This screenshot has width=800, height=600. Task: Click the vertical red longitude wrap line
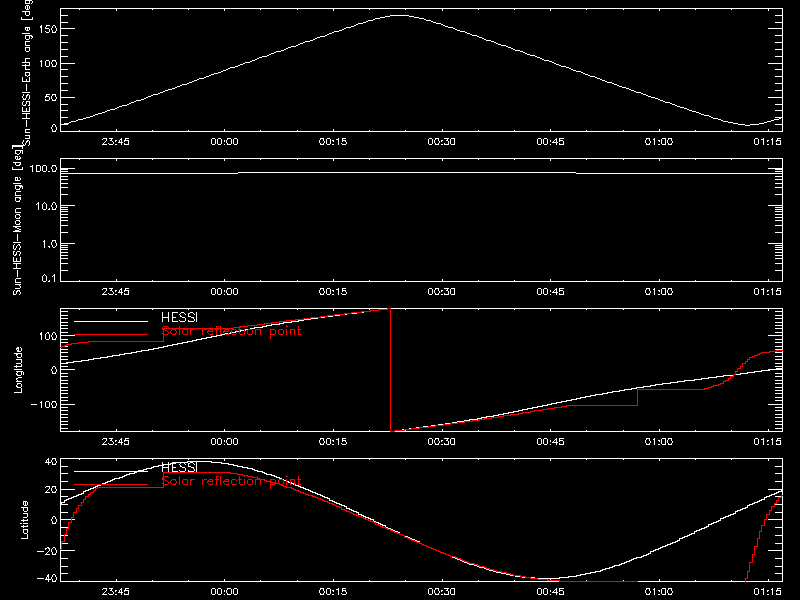[x=391, y=370]
